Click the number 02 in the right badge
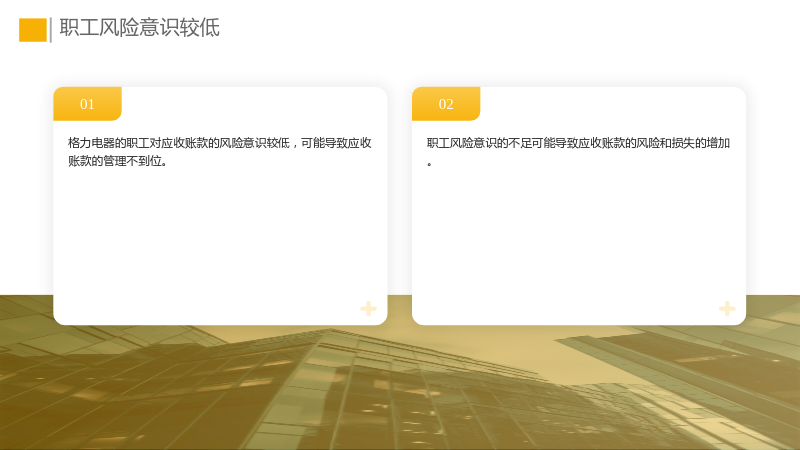The image size is (800, 450). coord(446,104)
